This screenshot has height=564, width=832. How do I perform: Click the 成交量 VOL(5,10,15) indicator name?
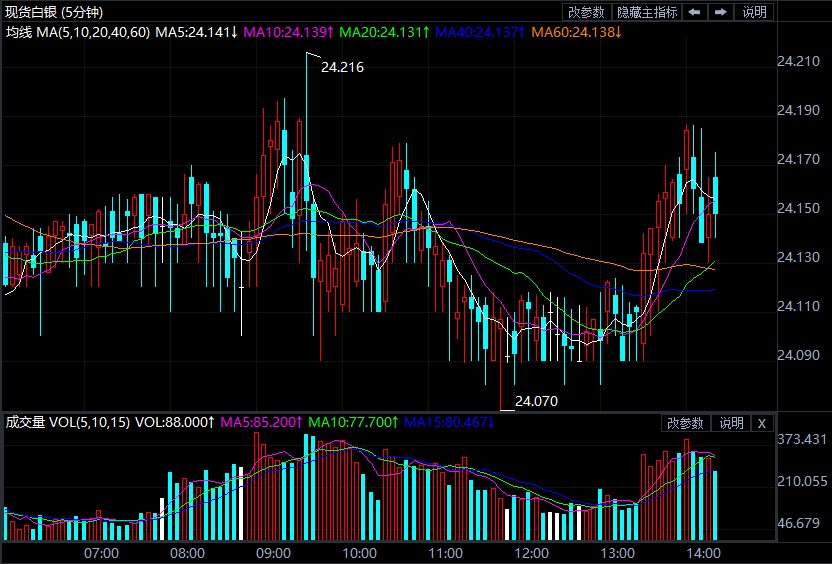pos(68,423)
